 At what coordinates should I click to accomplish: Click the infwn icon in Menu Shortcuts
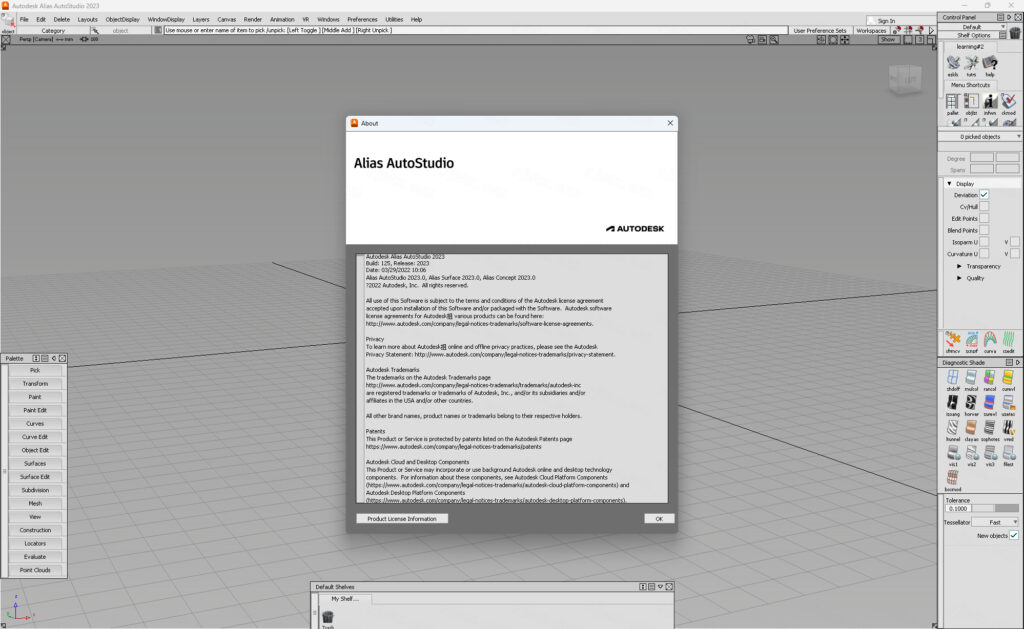pyautogui.click(x=989, y=101)
